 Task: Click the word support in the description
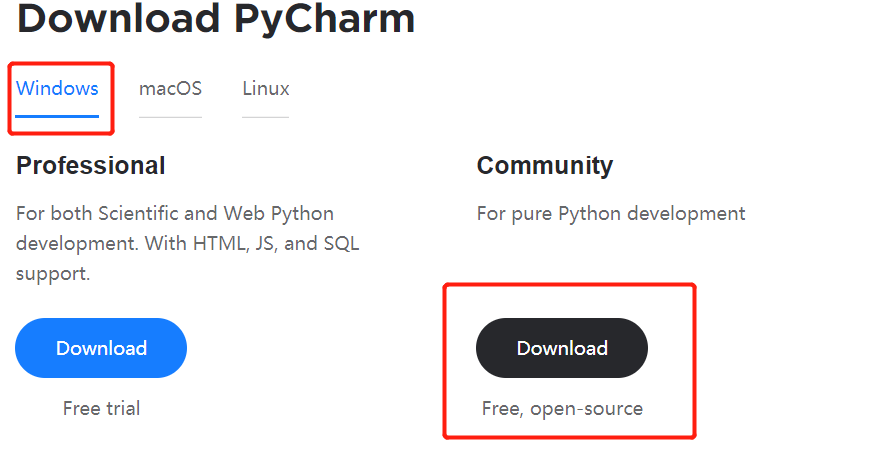coord(53,273)
